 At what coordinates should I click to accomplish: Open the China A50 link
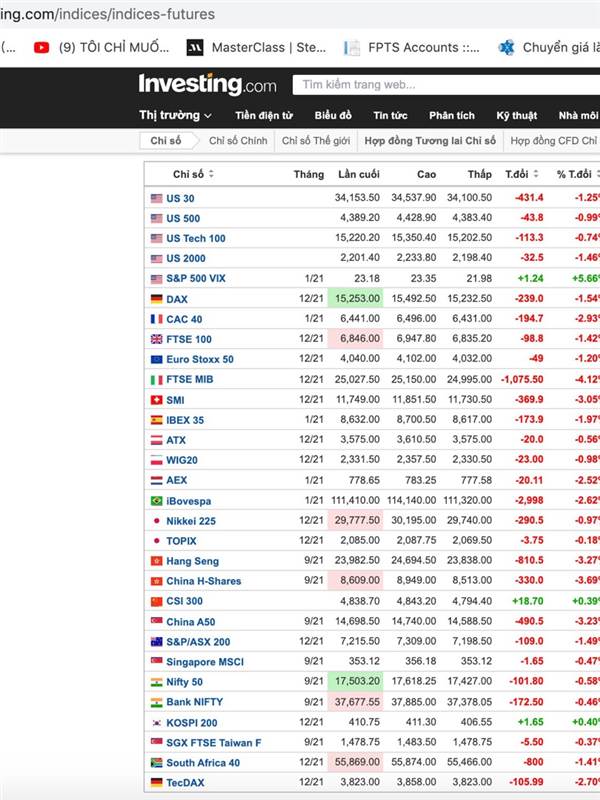[x=191, y=622]
